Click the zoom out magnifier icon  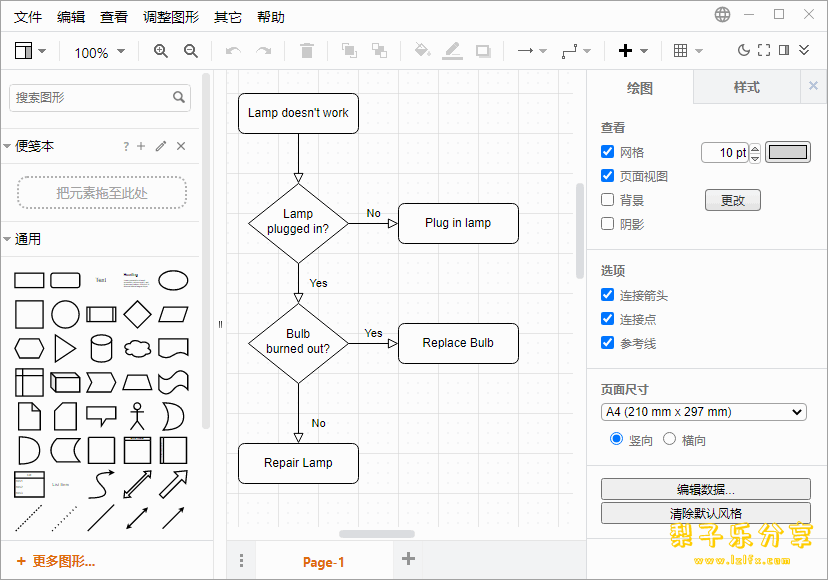click(191, 51)
